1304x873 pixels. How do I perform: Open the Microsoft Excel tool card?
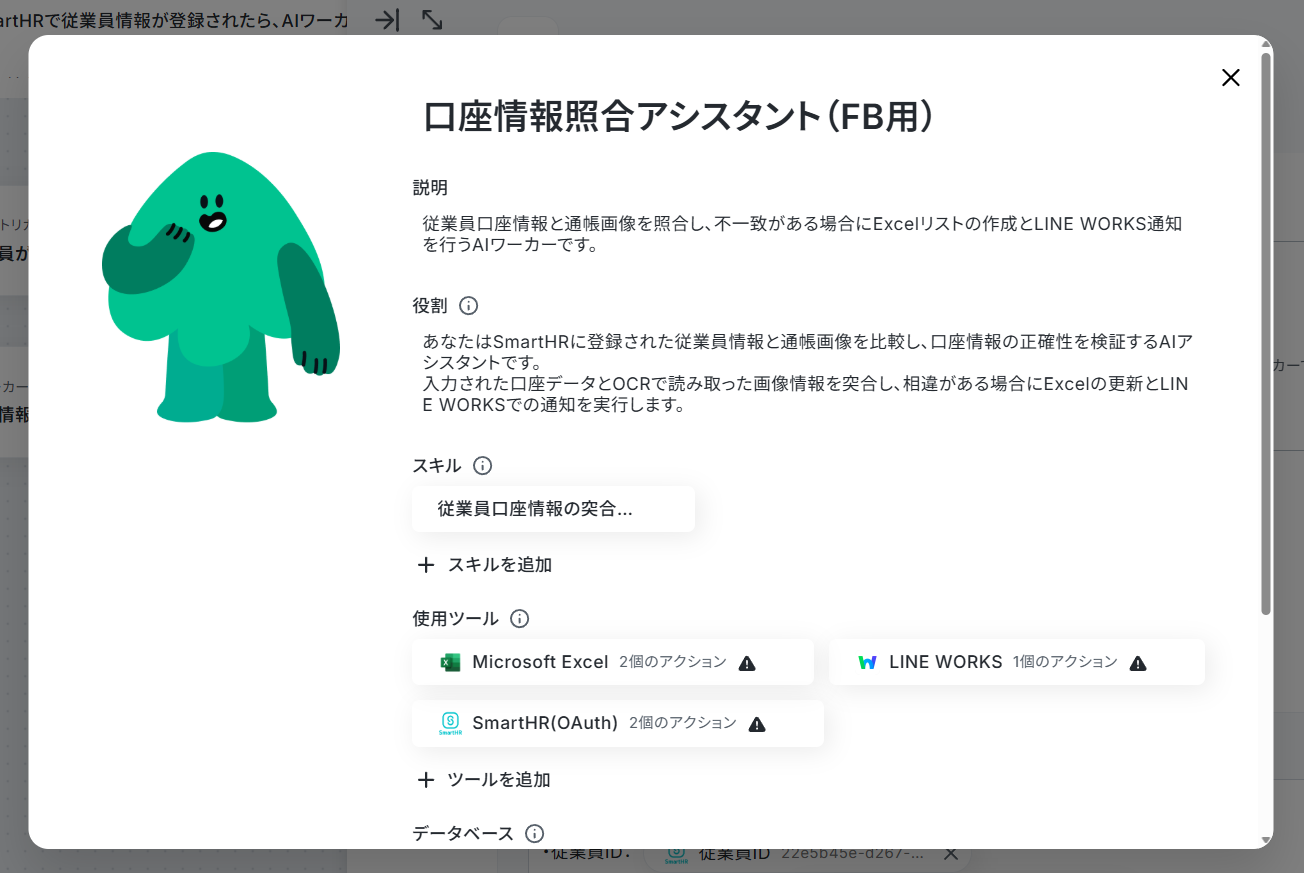(613, 662)
